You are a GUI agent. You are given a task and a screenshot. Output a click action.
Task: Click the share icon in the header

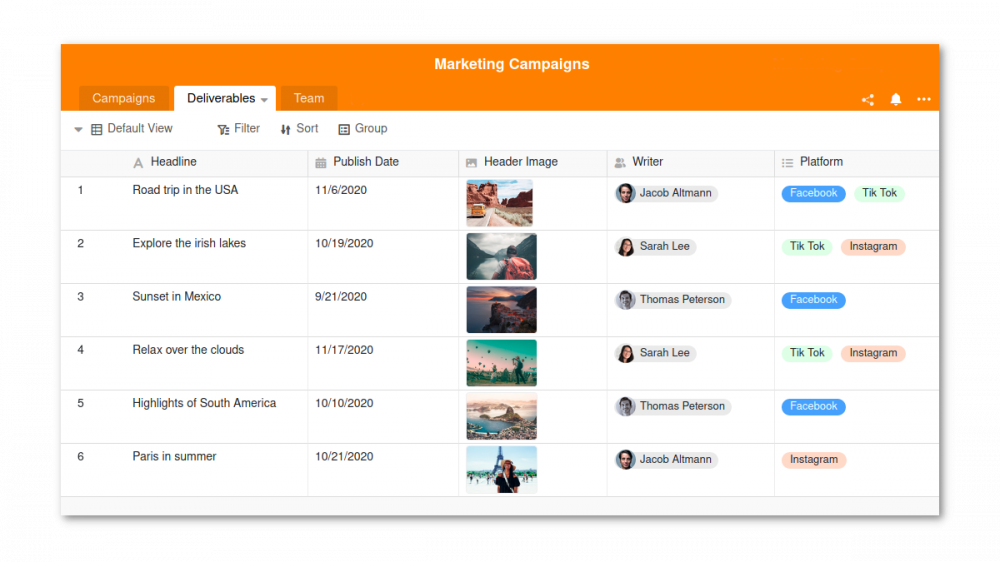(867, 100)
